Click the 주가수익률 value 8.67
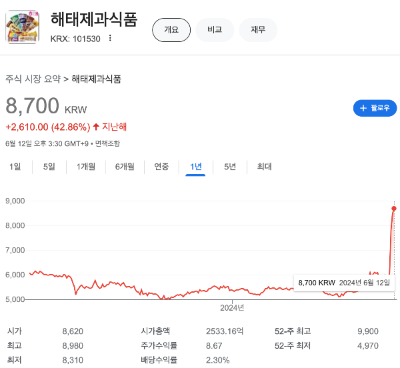This screenshot has height=368, width=400. [214, 346]
